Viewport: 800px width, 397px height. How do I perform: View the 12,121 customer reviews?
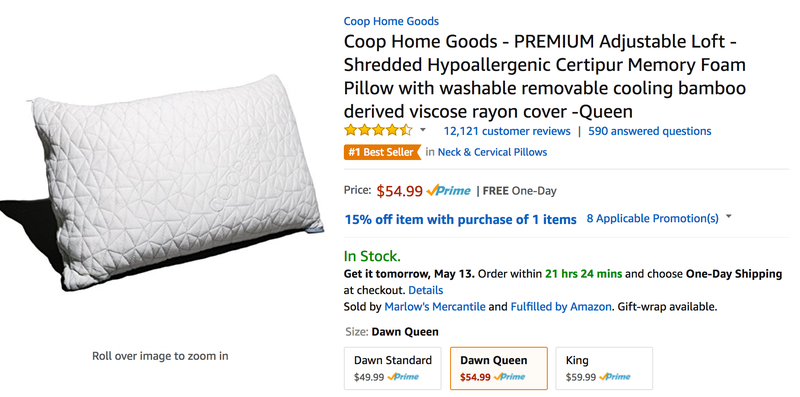(507, 131)
